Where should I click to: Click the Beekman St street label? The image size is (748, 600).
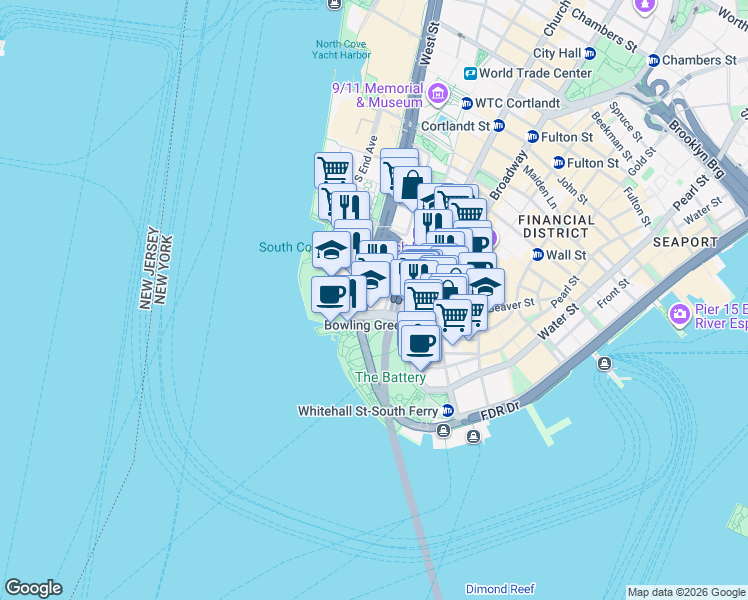click(612, 137)
